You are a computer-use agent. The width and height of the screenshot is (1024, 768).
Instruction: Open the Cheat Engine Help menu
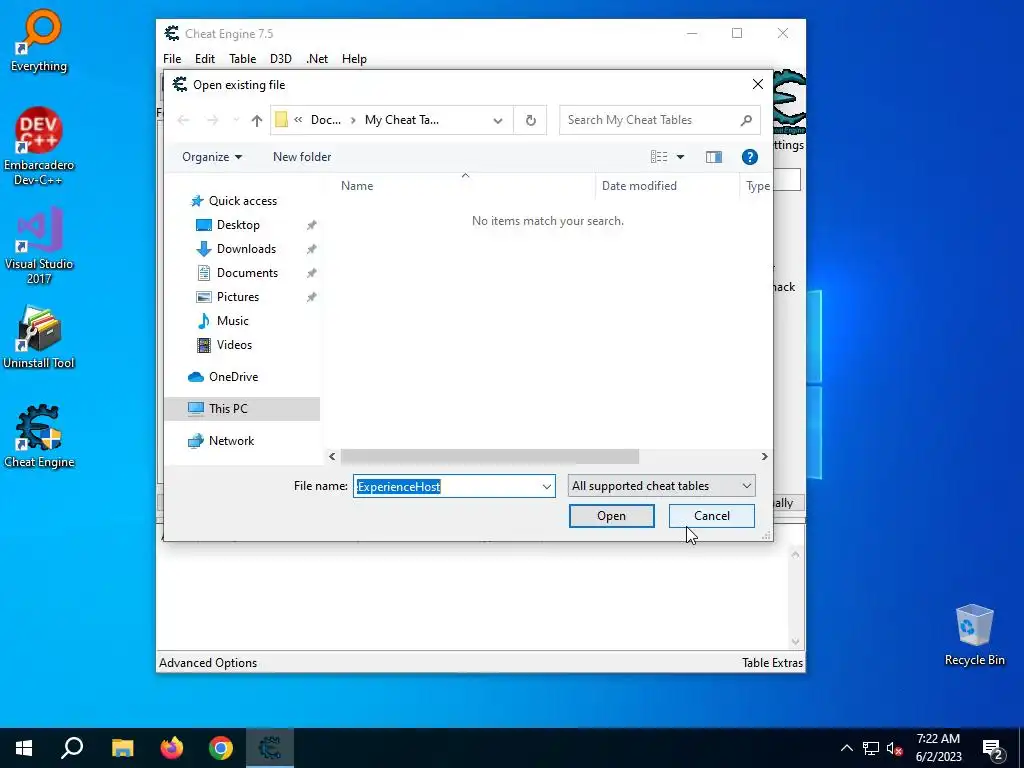pyautogui.click(x=354, y=59)
